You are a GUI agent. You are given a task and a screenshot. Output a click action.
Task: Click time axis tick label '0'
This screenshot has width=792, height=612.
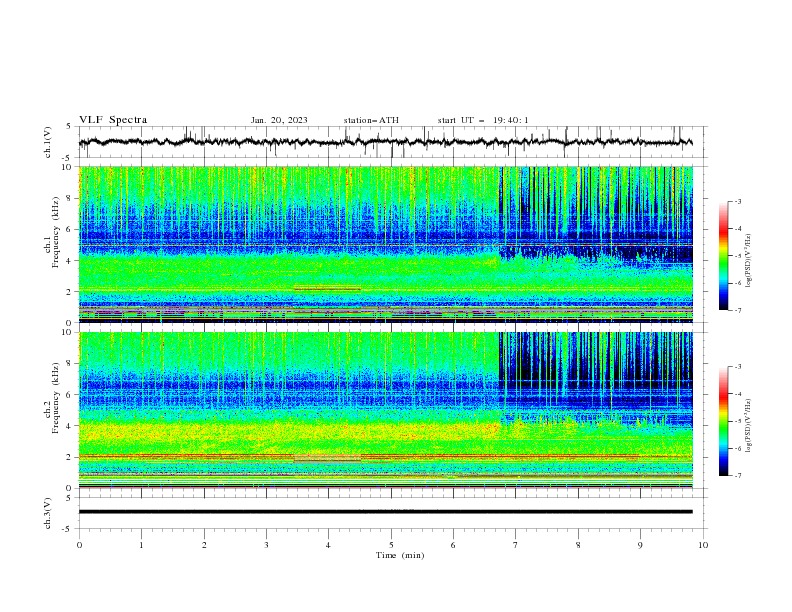point(79,545)
